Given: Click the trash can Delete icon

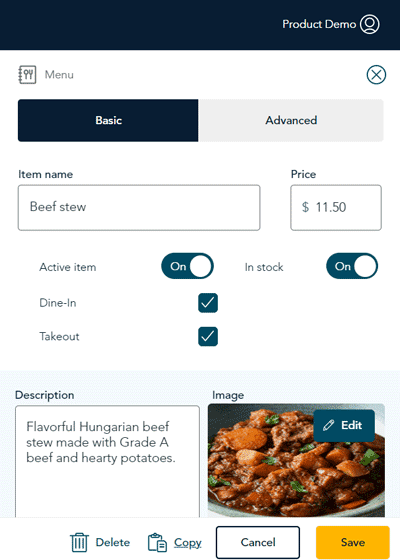Looking at the screenshot, I should [79, 542].
